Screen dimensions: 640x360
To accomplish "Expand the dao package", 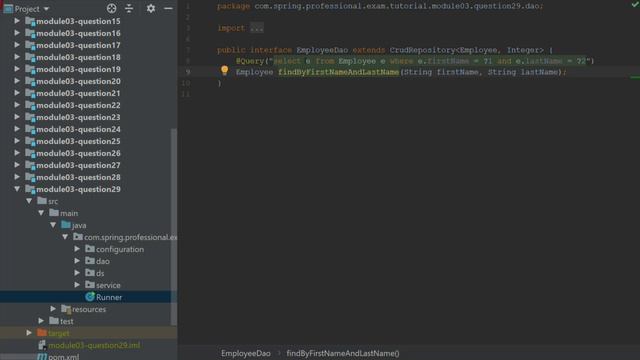I will 77,261.
